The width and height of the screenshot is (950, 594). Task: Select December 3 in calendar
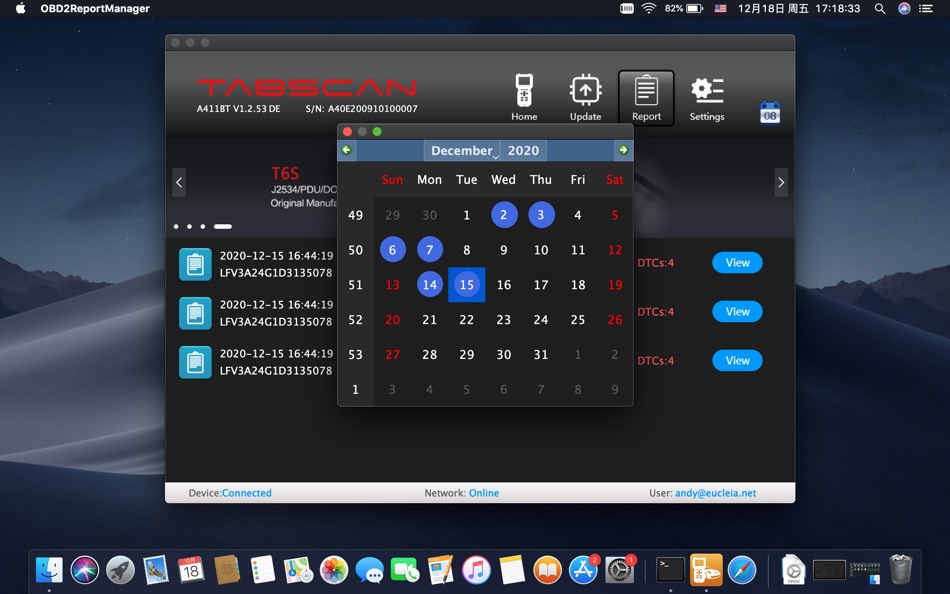coord(541,215)
